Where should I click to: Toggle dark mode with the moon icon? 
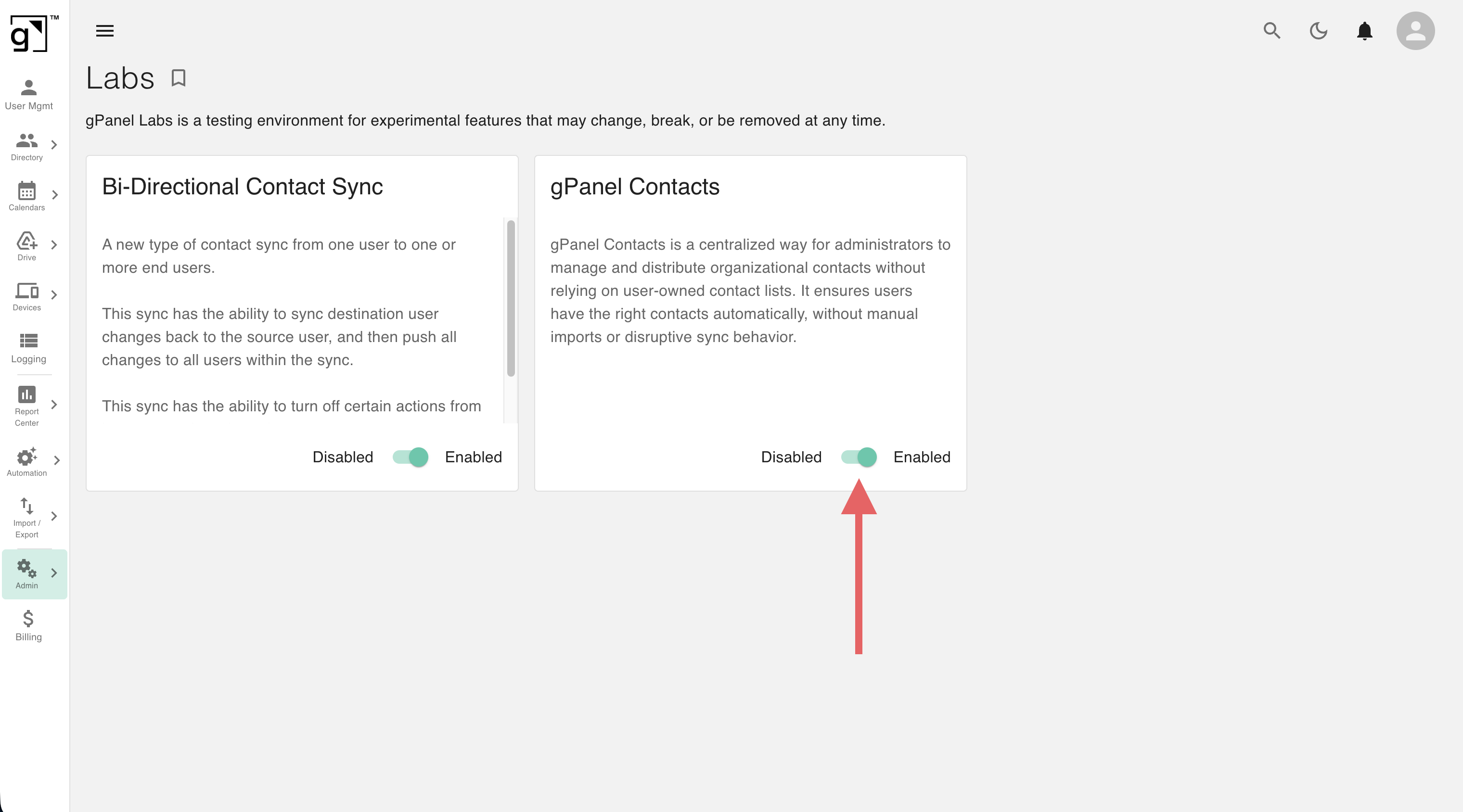click(1319, 31)
